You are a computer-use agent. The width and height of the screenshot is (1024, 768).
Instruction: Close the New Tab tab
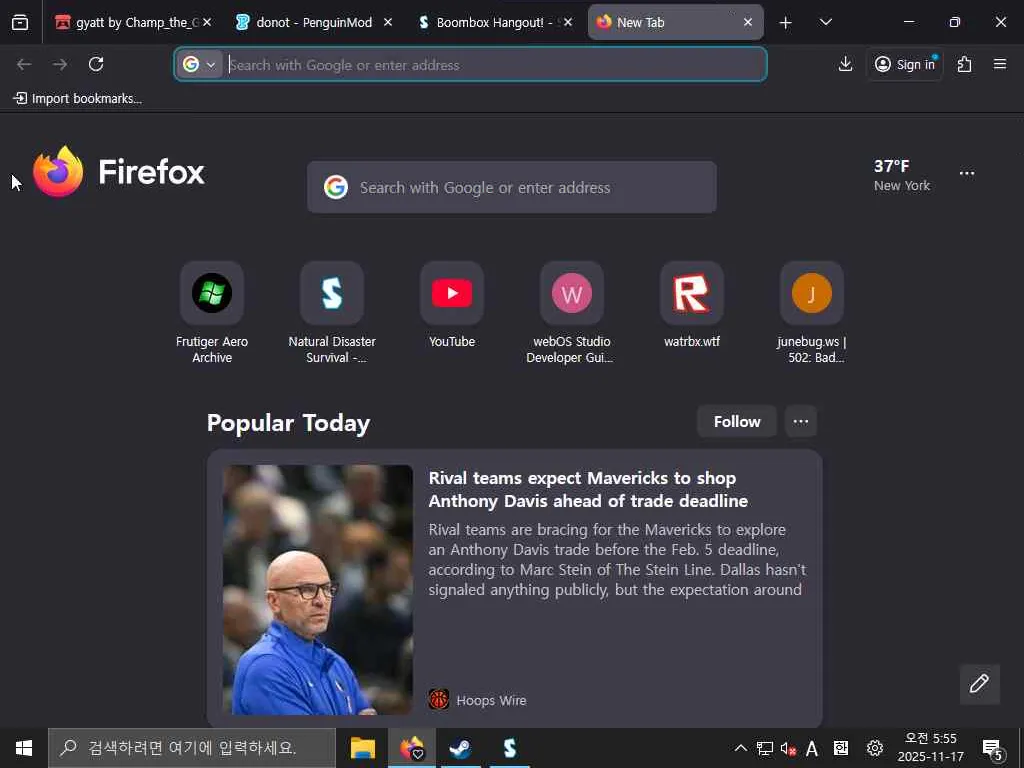point(748,22)
